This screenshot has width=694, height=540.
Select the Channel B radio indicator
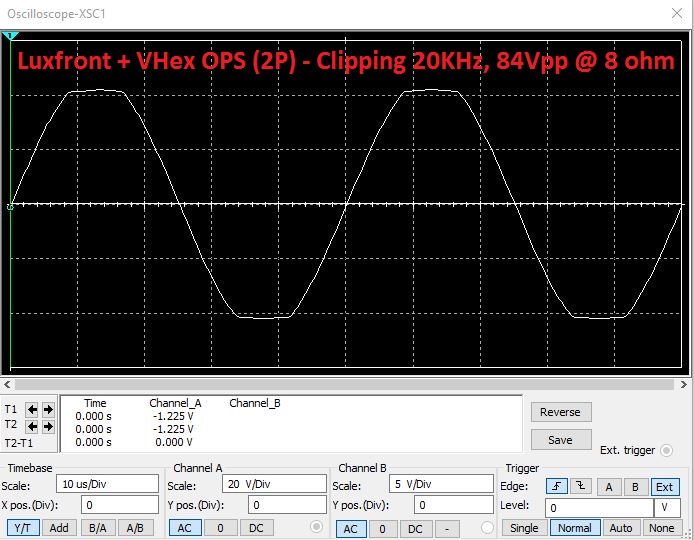(x=487, y=527)
